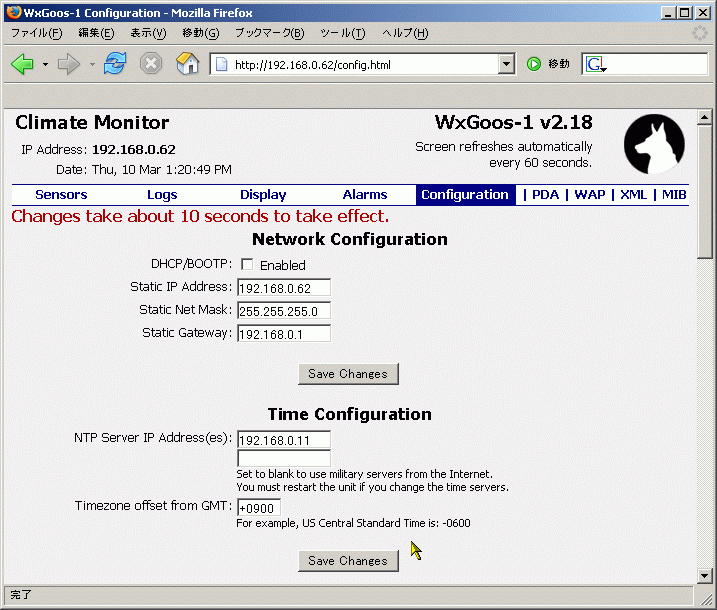Click the scrollbar down arrow
The width and height of the screenshot is (717, 610).
(705, 576)
